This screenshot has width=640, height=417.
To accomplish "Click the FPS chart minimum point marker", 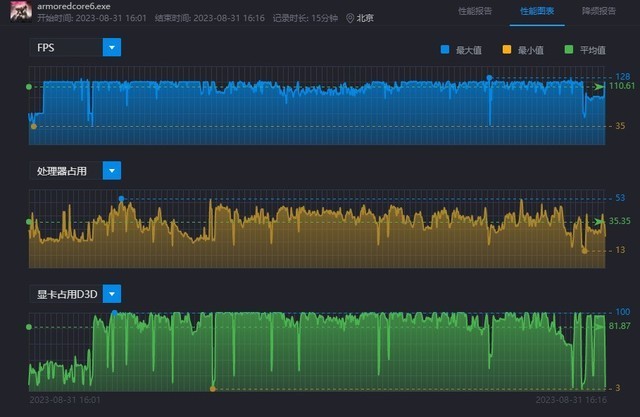I will pos(34,126).
